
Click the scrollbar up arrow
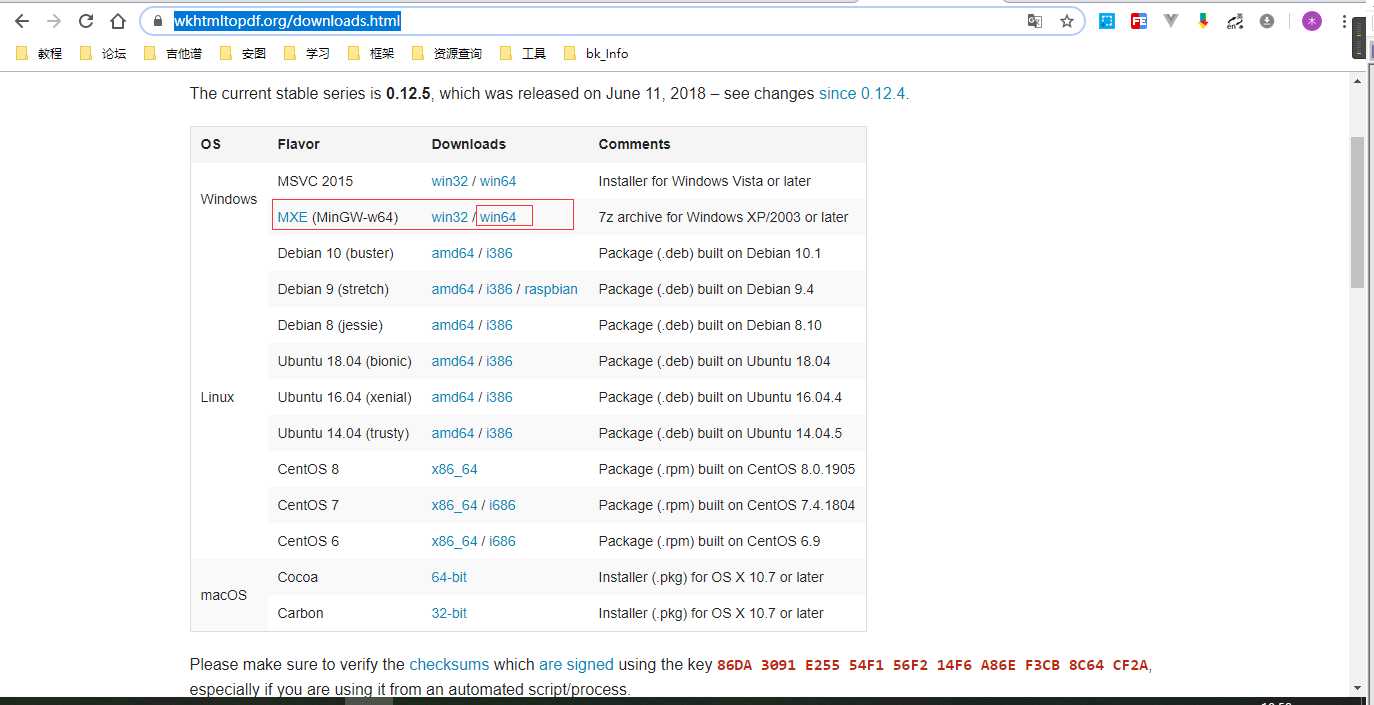click(x=1357, y=79)
